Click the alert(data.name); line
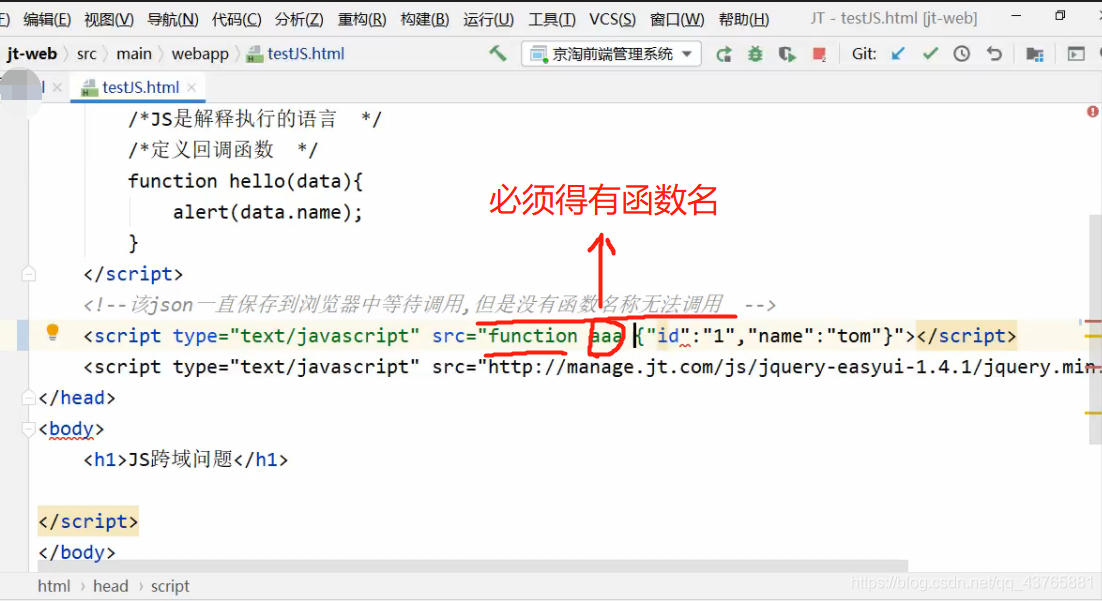Screen dimensions: 1102x601 coord(268,212)
